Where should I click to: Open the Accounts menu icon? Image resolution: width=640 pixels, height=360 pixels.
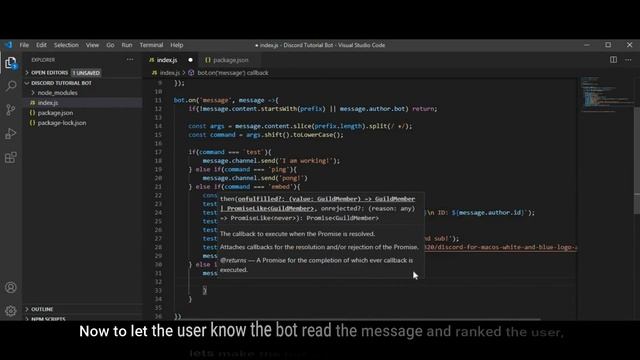pyautogui.click(x=11, y=287)
